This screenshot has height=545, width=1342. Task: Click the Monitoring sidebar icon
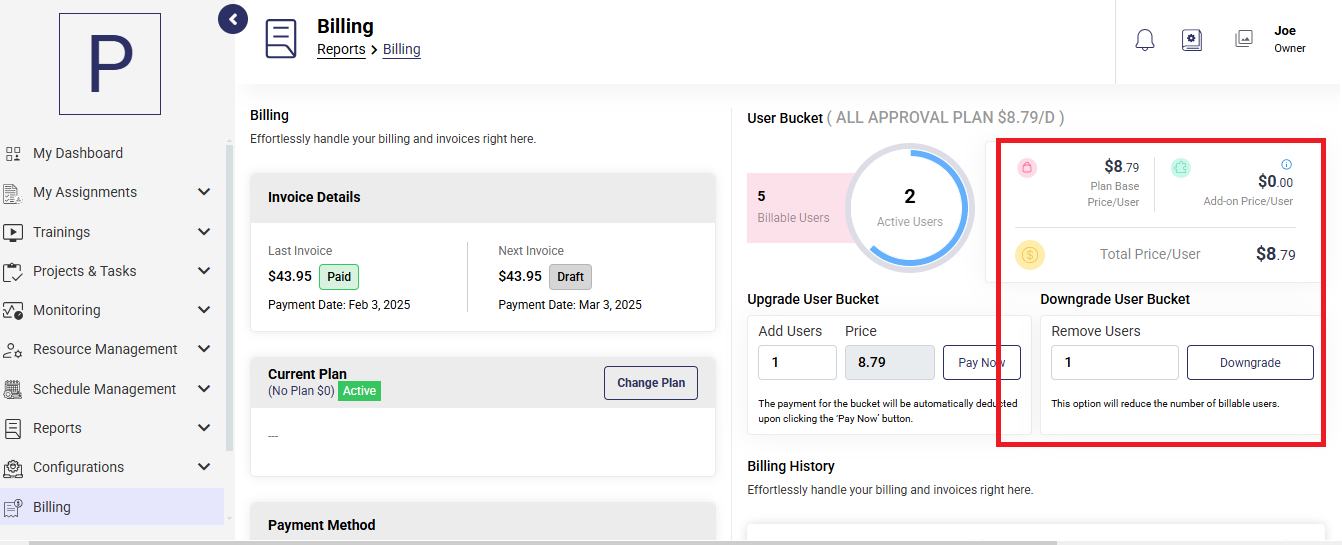tap(13, 311)
